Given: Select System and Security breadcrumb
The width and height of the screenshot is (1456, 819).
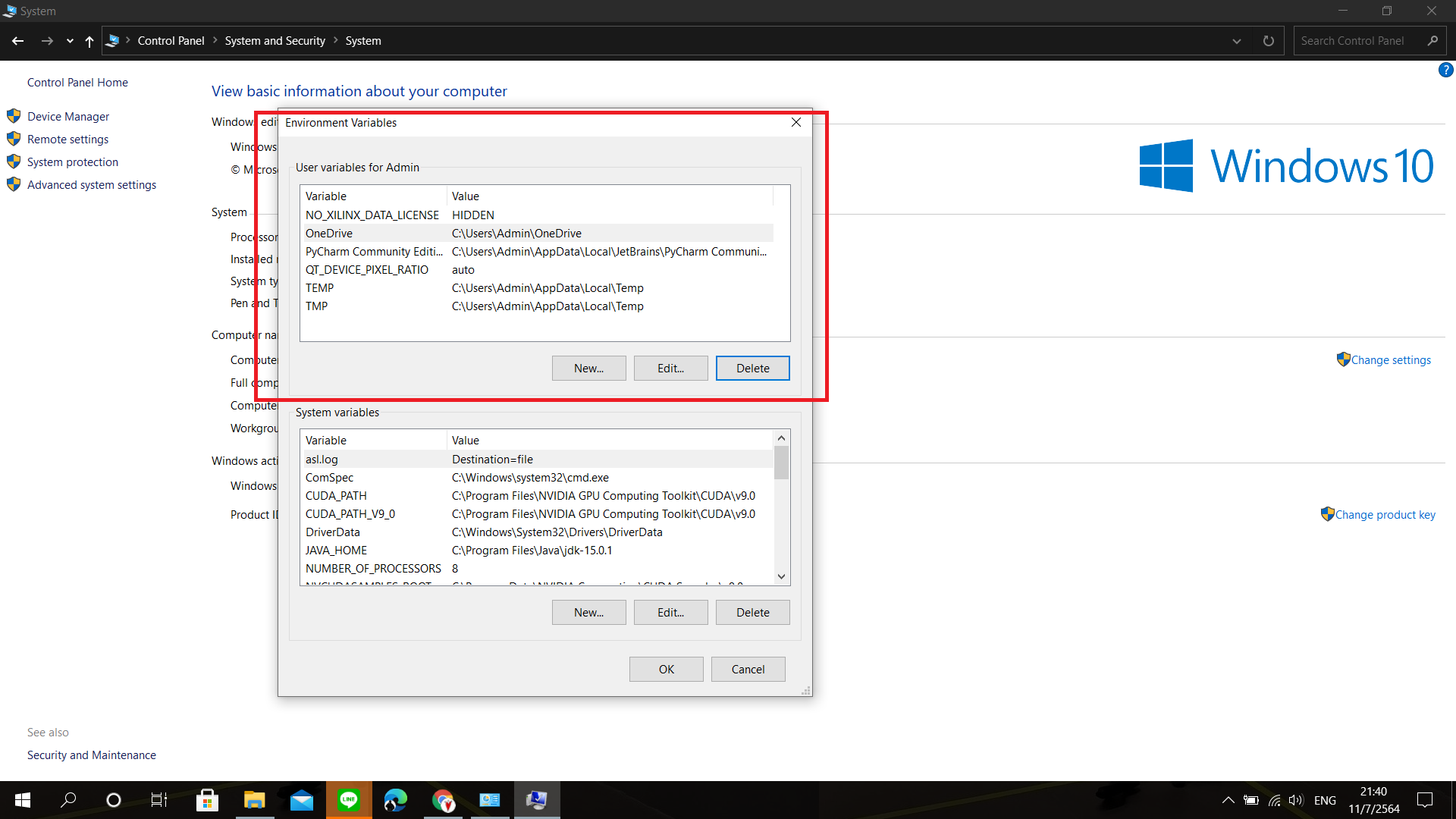Looking at the screenshot, I should (x=275, y=41).
